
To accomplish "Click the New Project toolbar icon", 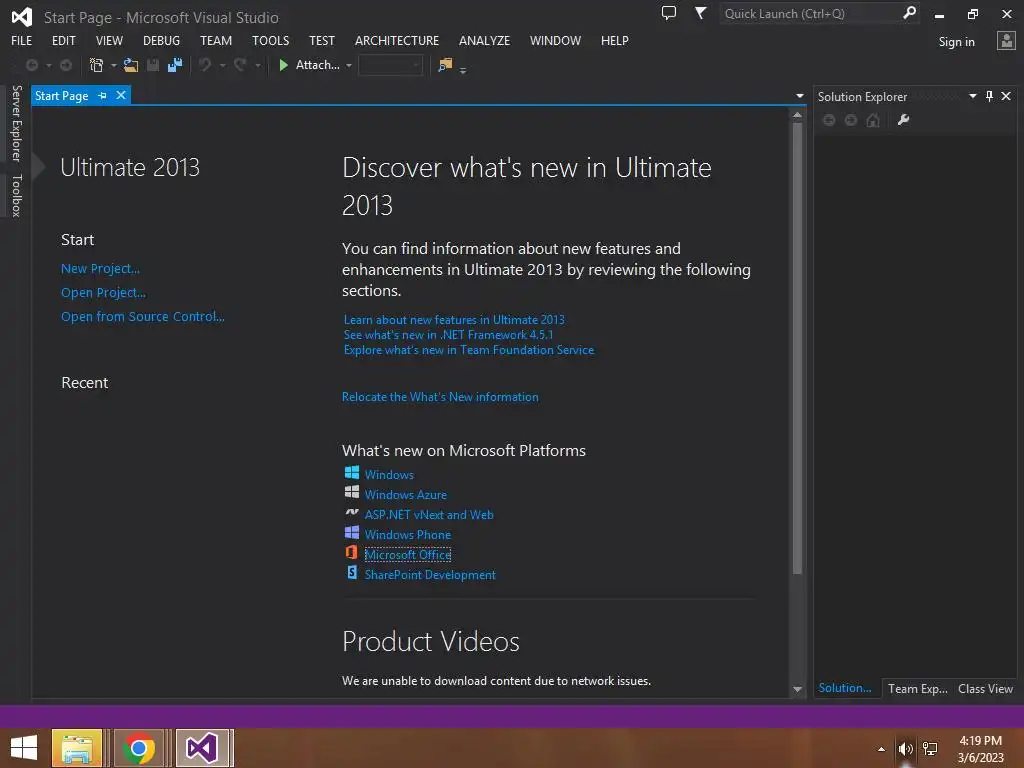I will 96,65.
